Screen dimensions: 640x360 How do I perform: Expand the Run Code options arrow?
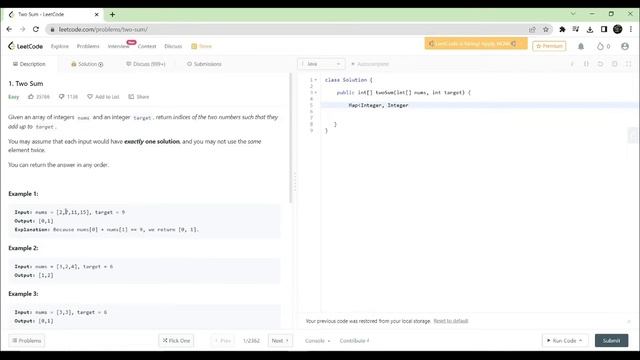pos(580,340)
